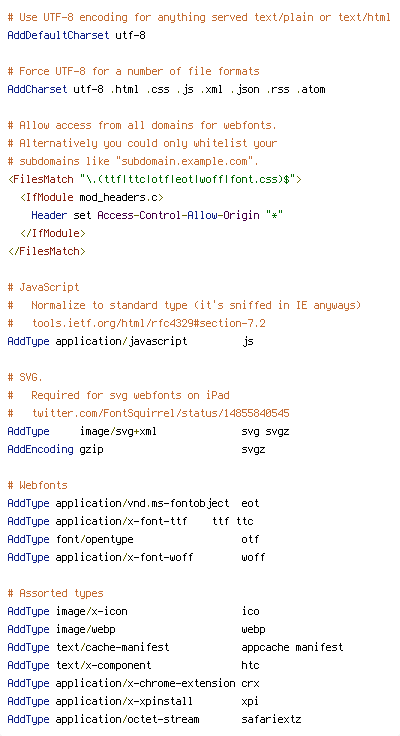Click the '# Webfonts' comment line
This screenshot has height=736, width=400.
[x=38, y=485]
